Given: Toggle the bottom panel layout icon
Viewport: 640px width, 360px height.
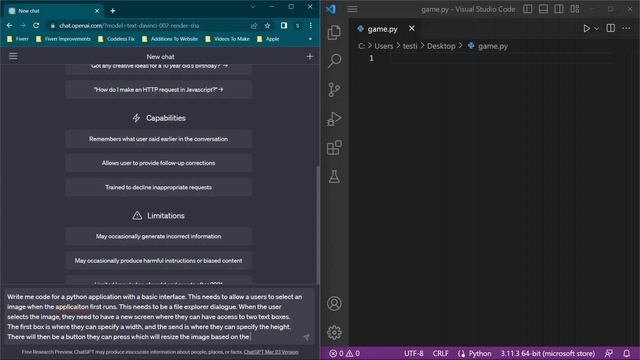Looking at the screenshot, I should (543, 9).
